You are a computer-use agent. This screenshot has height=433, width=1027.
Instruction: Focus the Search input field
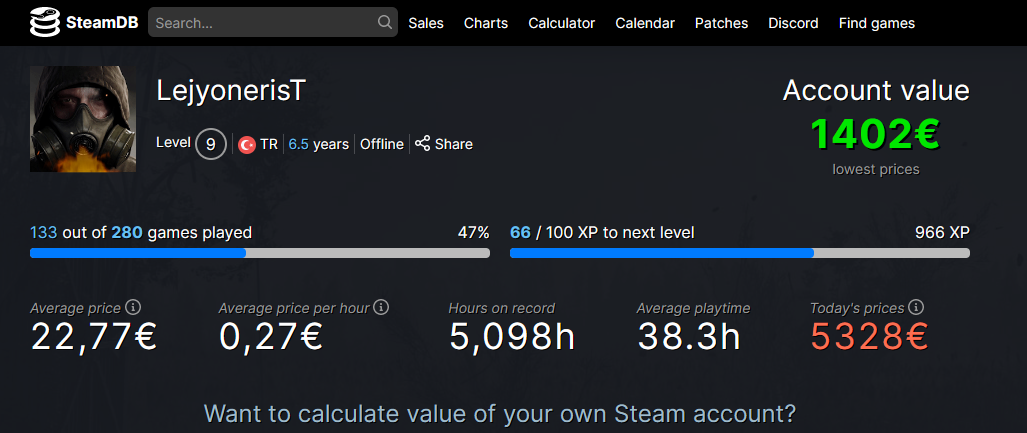[262, 22]
